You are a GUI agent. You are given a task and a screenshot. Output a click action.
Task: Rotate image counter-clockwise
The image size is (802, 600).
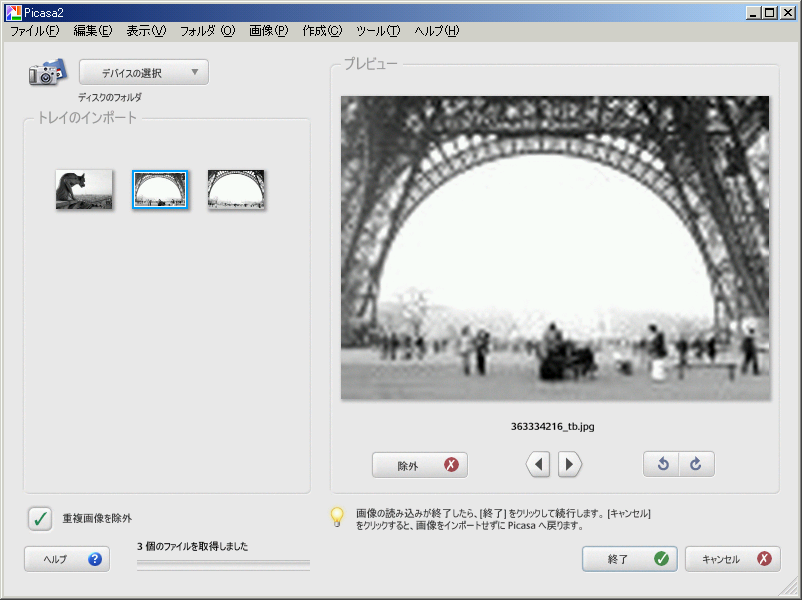[662, 464]
